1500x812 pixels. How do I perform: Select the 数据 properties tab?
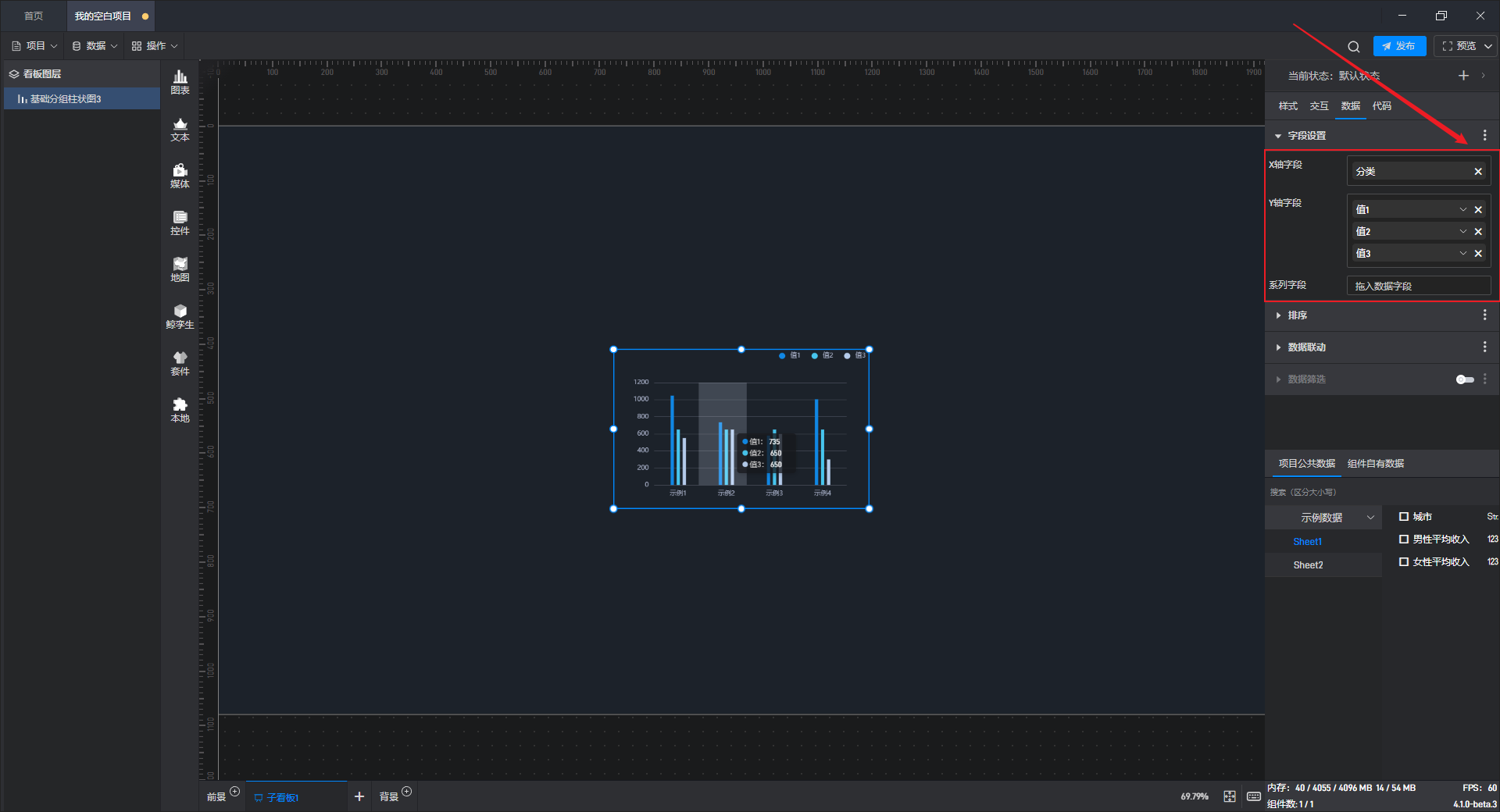pyautogui.click(x=1351, y=106)
